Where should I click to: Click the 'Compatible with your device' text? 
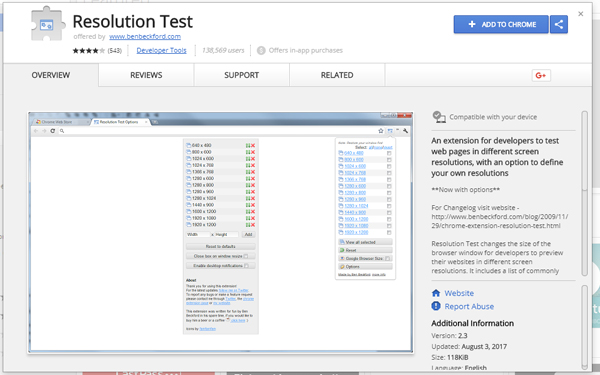[x=493, y=117]
